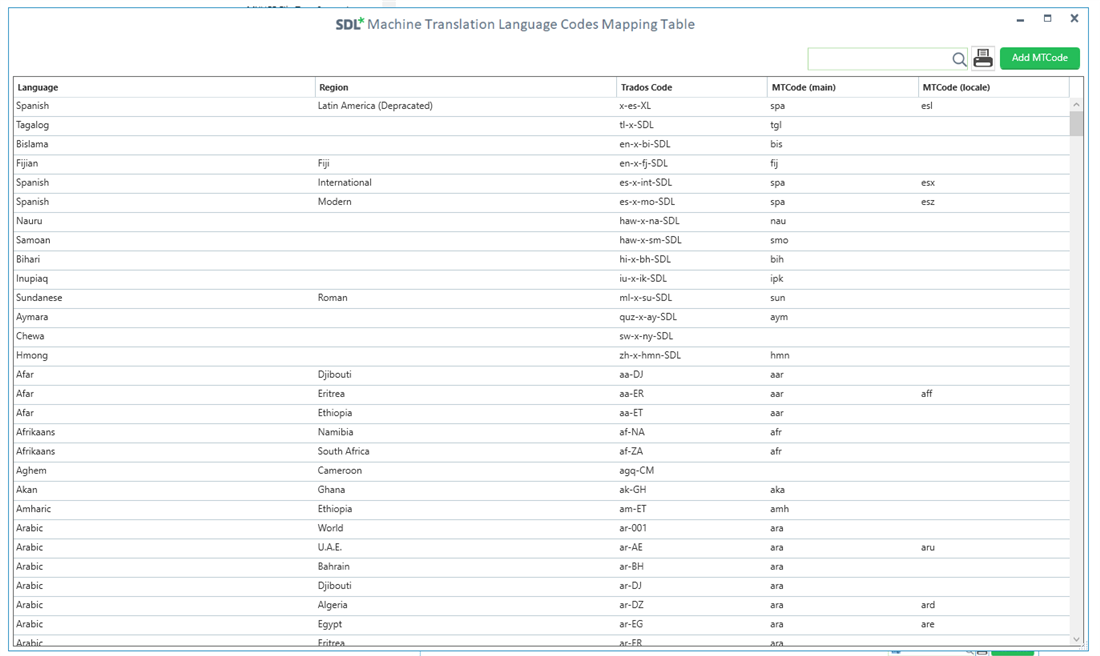Click the Add MTCode button
Screen dimensions: 1100x656
pyautogui.click(x=1040, y=58)
